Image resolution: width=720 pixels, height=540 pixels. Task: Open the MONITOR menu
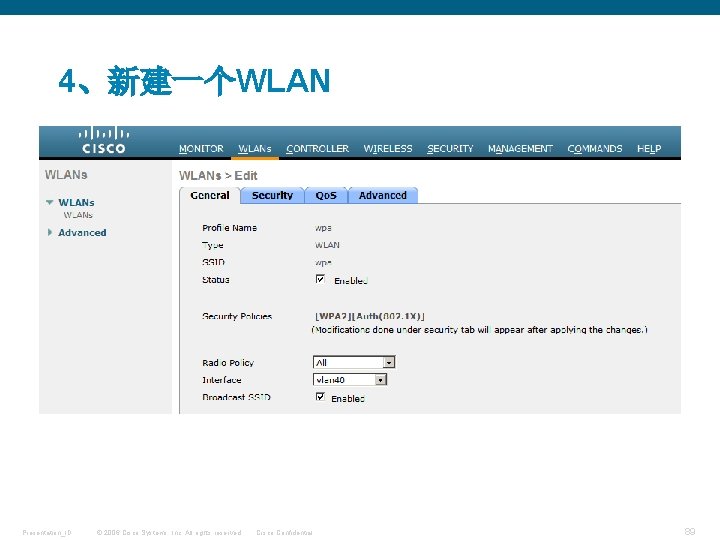(201, 149)
